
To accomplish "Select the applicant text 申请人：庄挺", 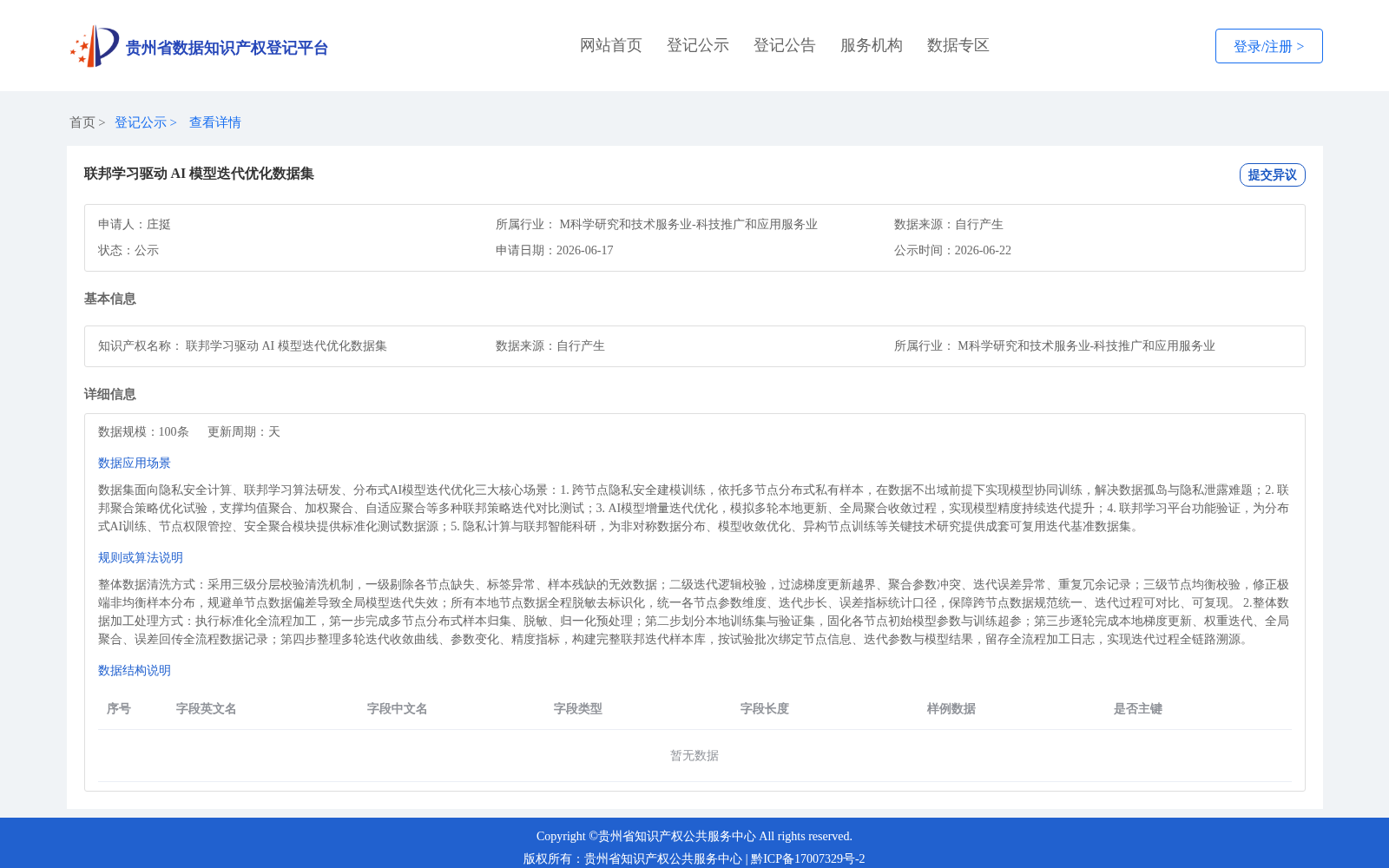I will point(135,224).
